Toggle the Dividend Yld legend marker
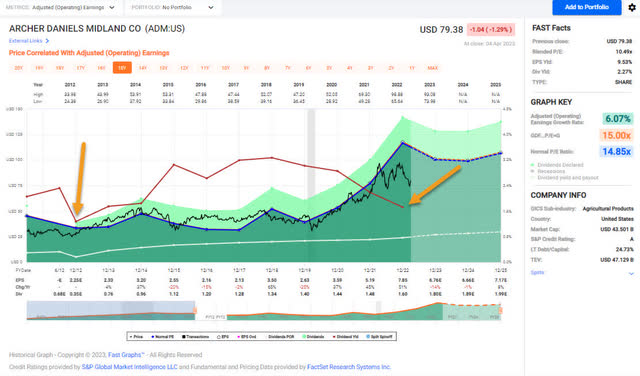 coord(334,337)
